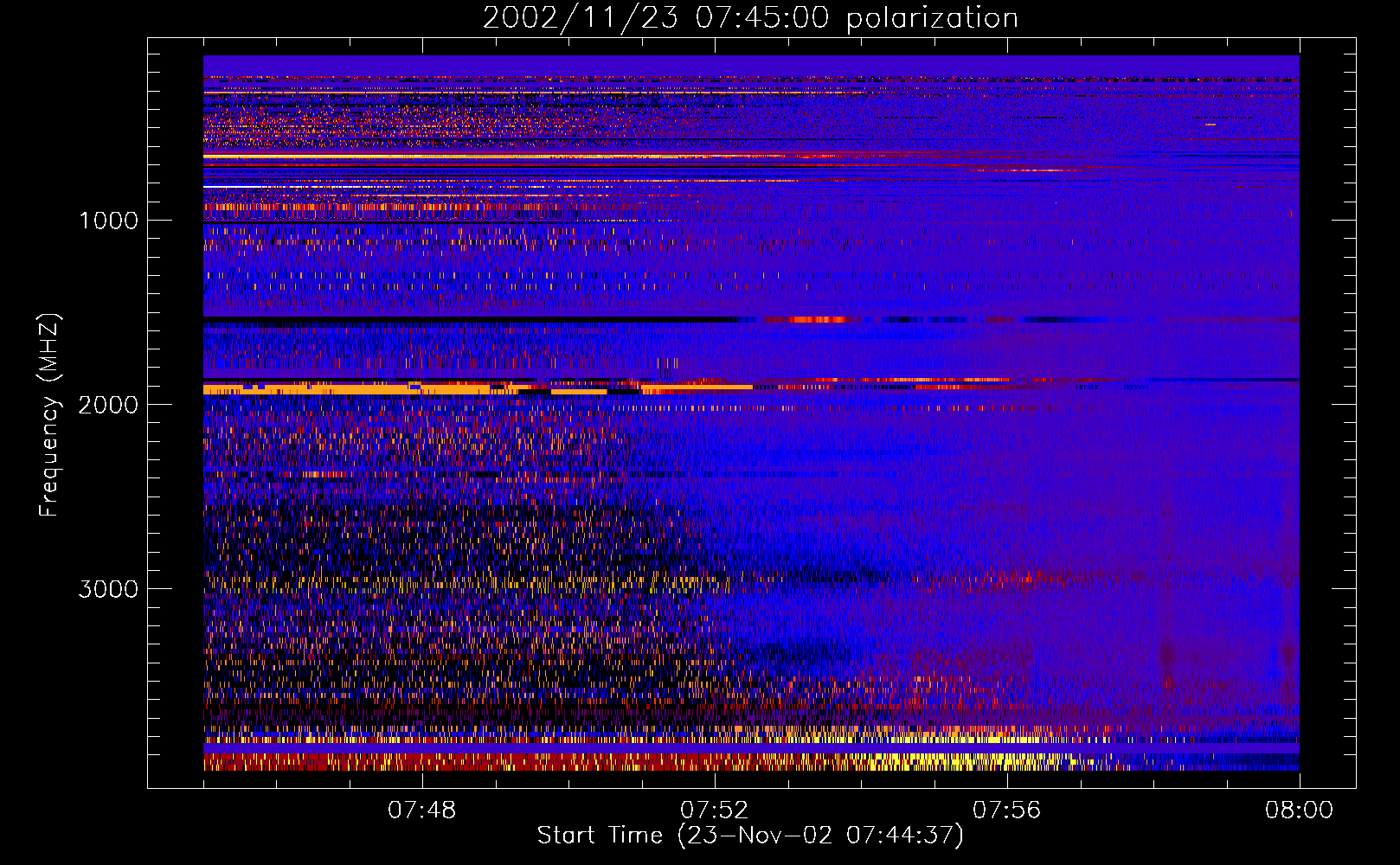Click the 1000 frequency tick label
The height and width of the screenshot is (865, 1400).
pyautogui.click(x=108, y=221)
